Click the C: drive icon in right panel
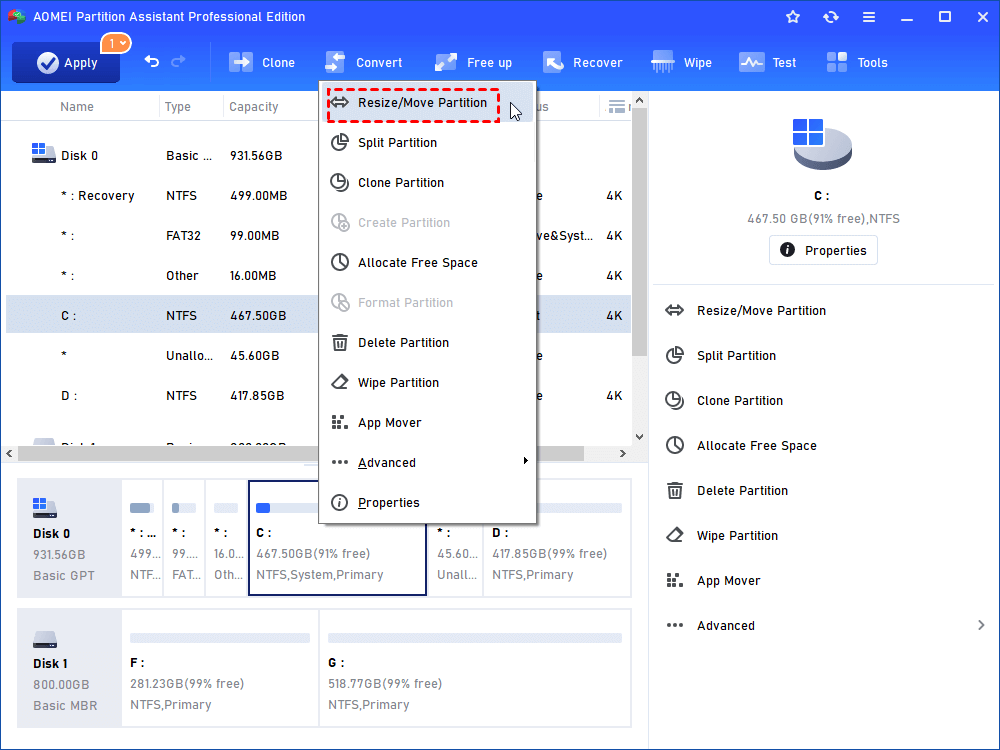The height and width of the screenshot is (750, 1000). (822, 143)
